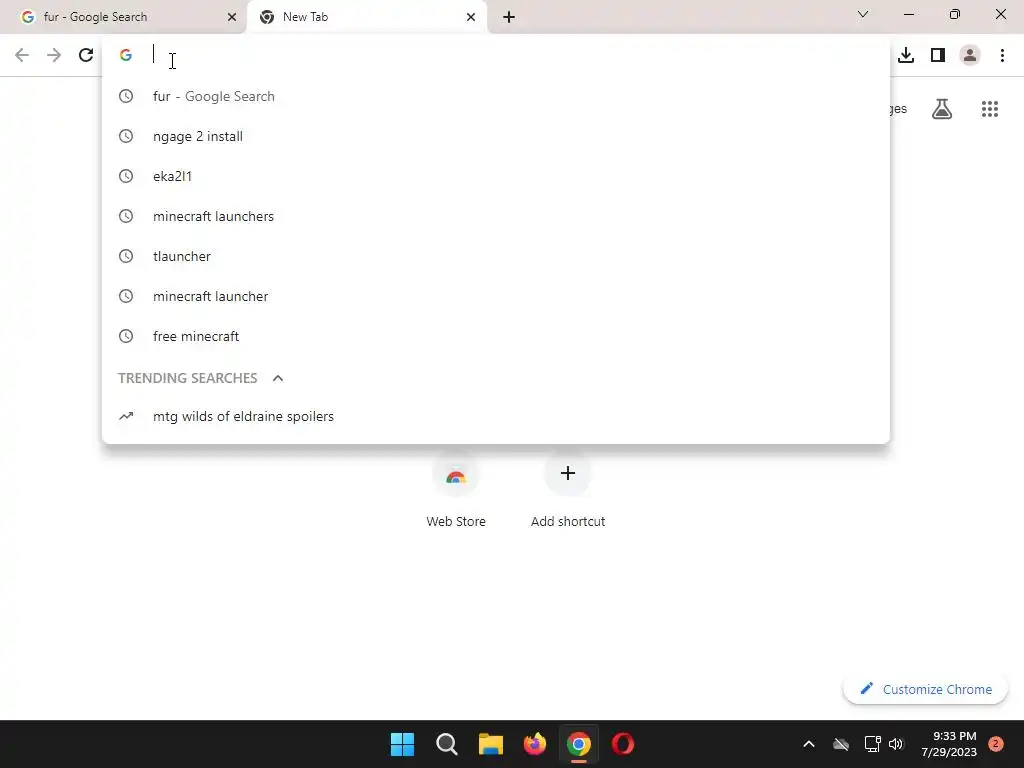
Task: Open the notification badge showing 2
Action: coord(996,744)
